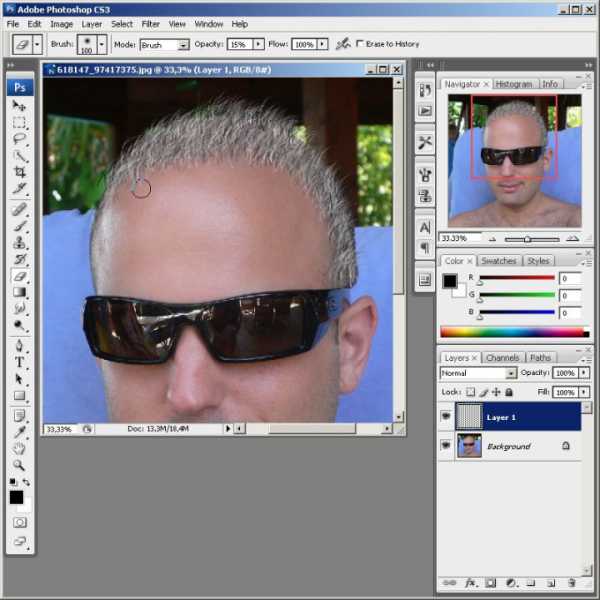
Task: Open the Filter menu
Action: [x=150, y=24]
